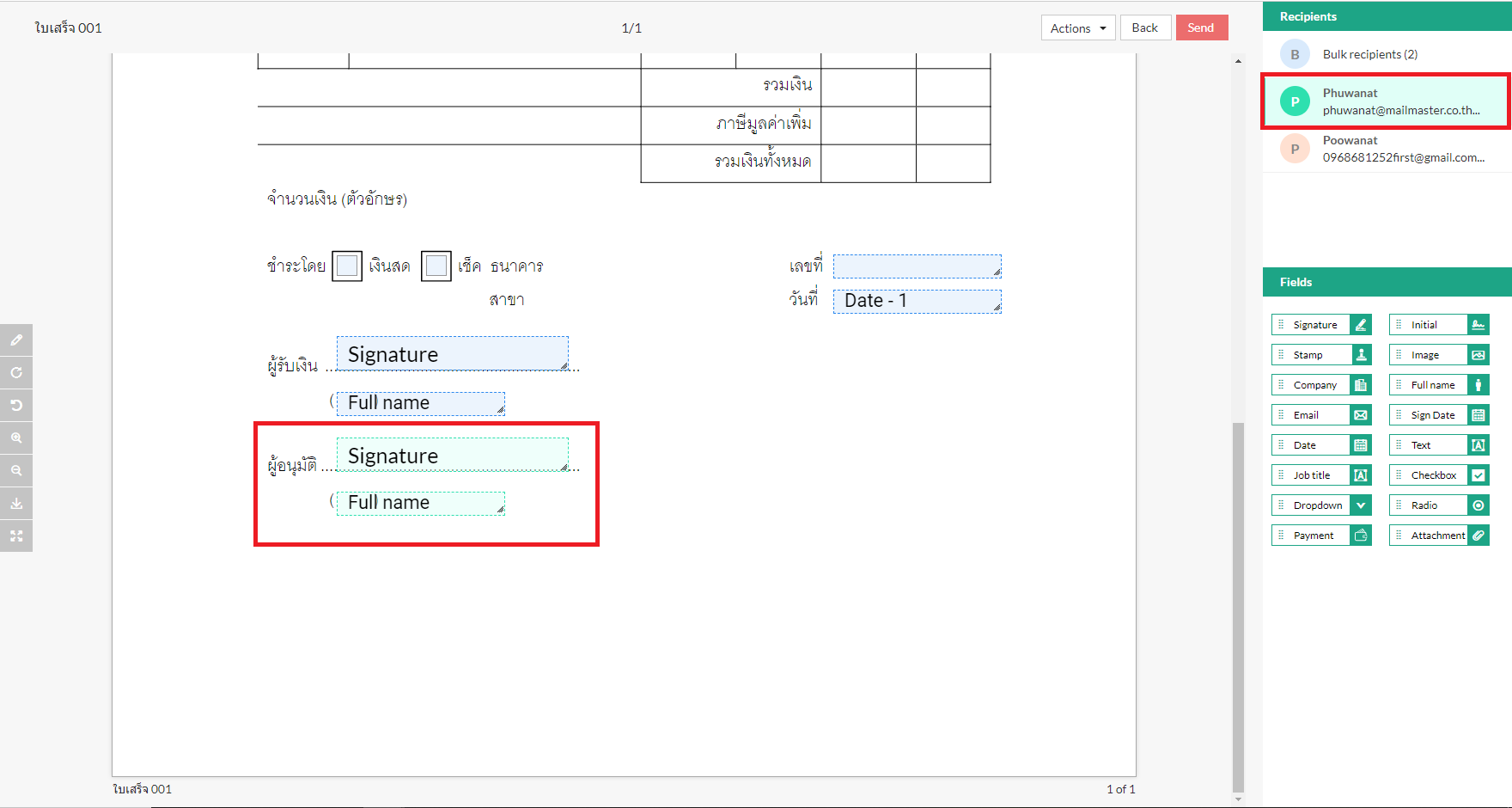Click the document vertical scrollbar thumb
The height and width of the screenshot is (808, 1512).
pos(1238,607)
